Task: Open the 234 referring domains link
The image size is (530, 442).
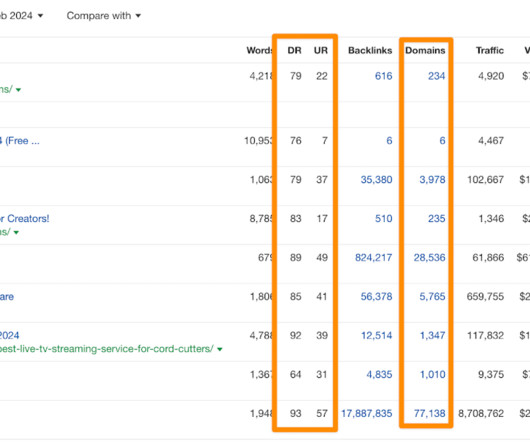Action: point(436,76)
